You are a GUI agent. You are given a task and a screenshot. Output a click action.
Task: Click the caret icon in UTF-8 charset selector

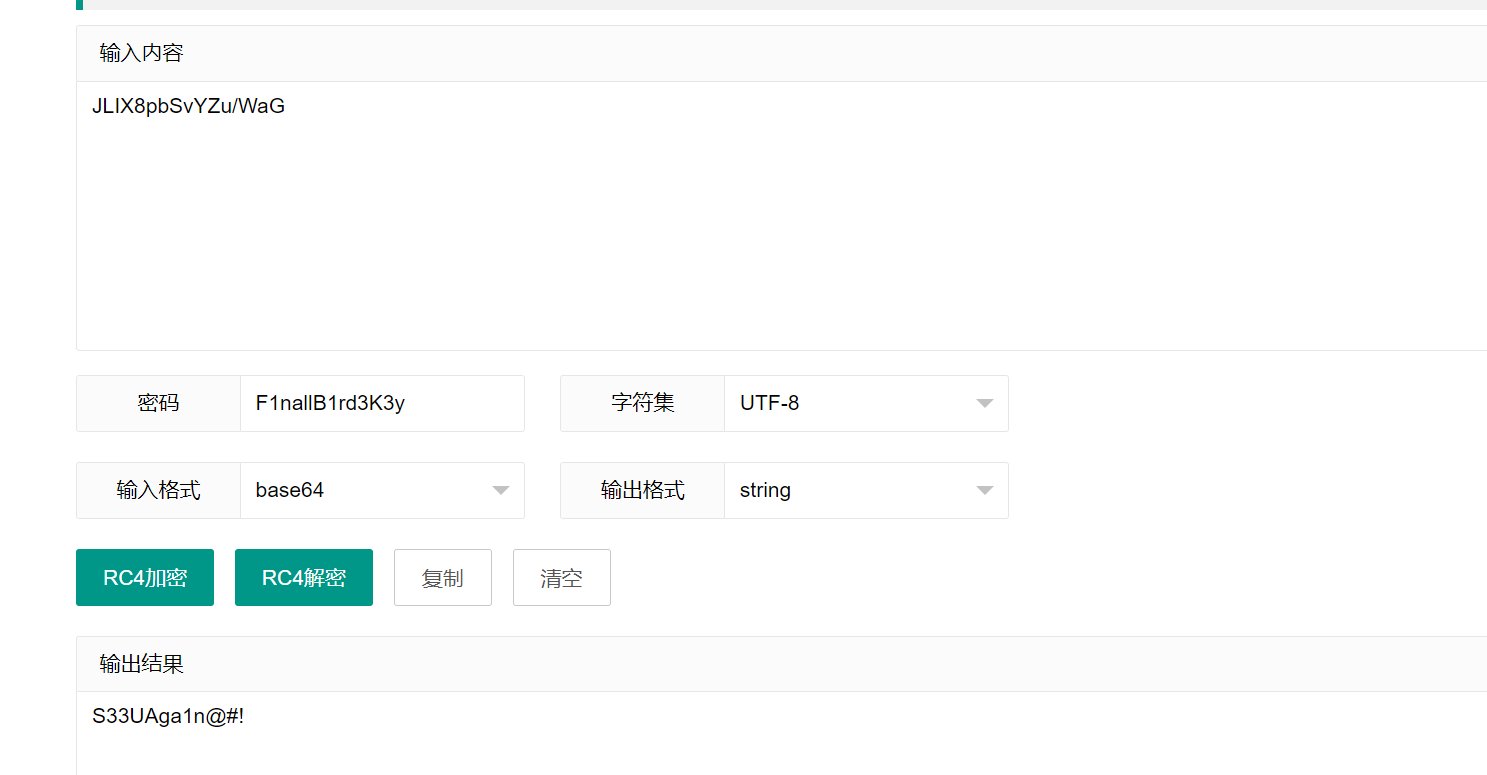(984, 404)
